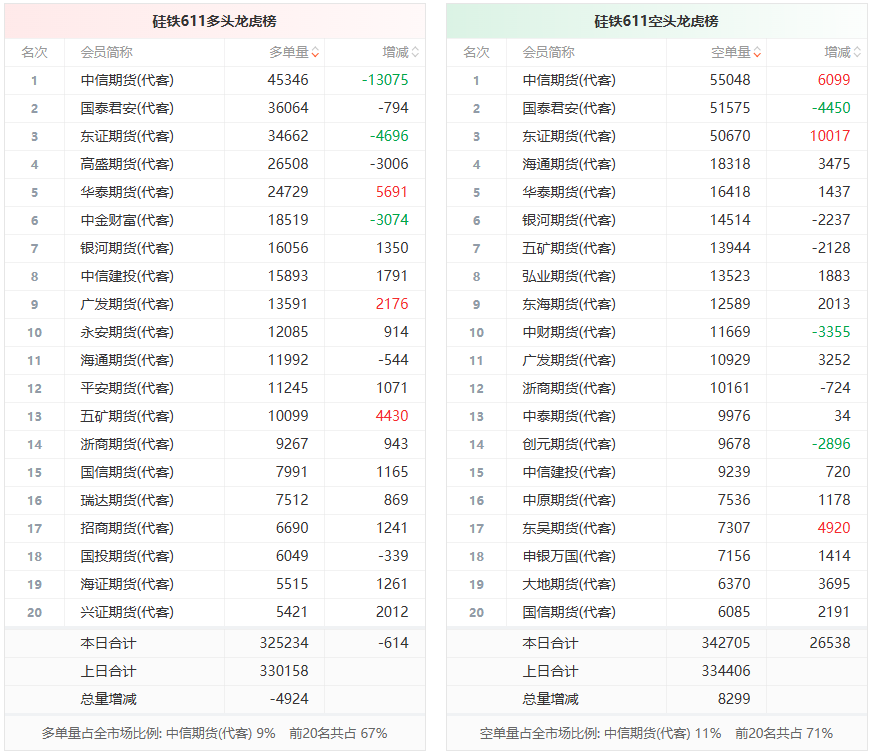
Task: Sort long table by 多单量 arrow icon
Action: click(315, 53)
